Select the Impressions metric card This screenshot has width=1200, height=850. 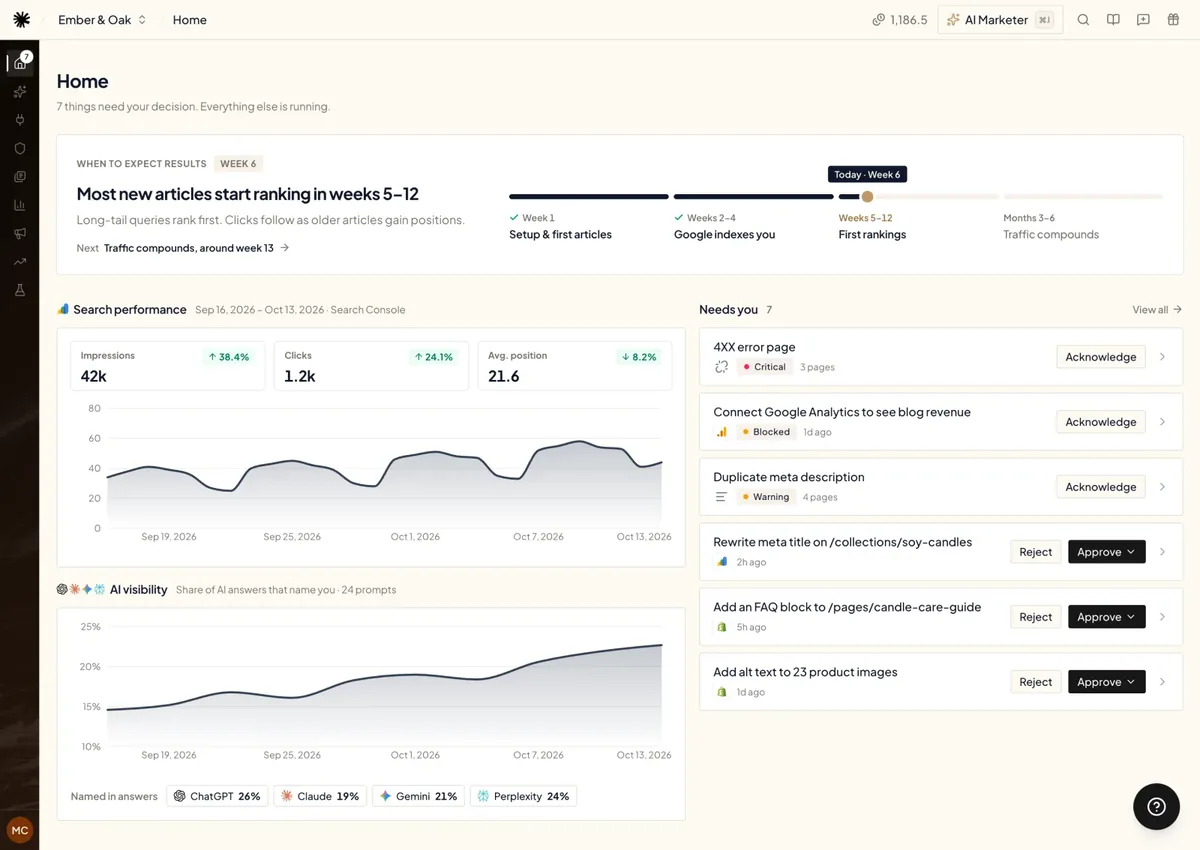pyautogui.click(x=167, y=366)
